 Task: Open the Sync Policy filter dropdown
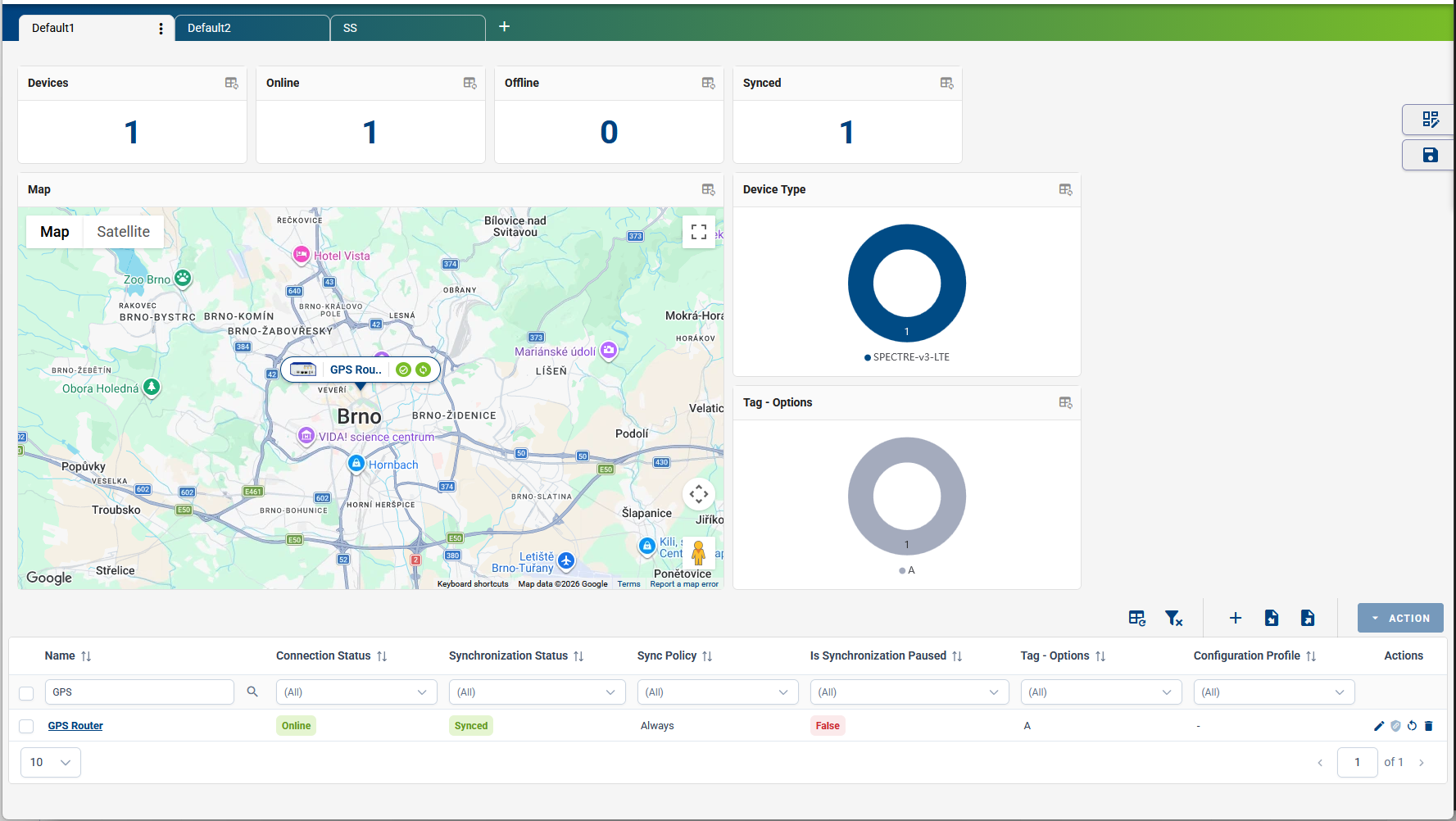pos(718,692)
